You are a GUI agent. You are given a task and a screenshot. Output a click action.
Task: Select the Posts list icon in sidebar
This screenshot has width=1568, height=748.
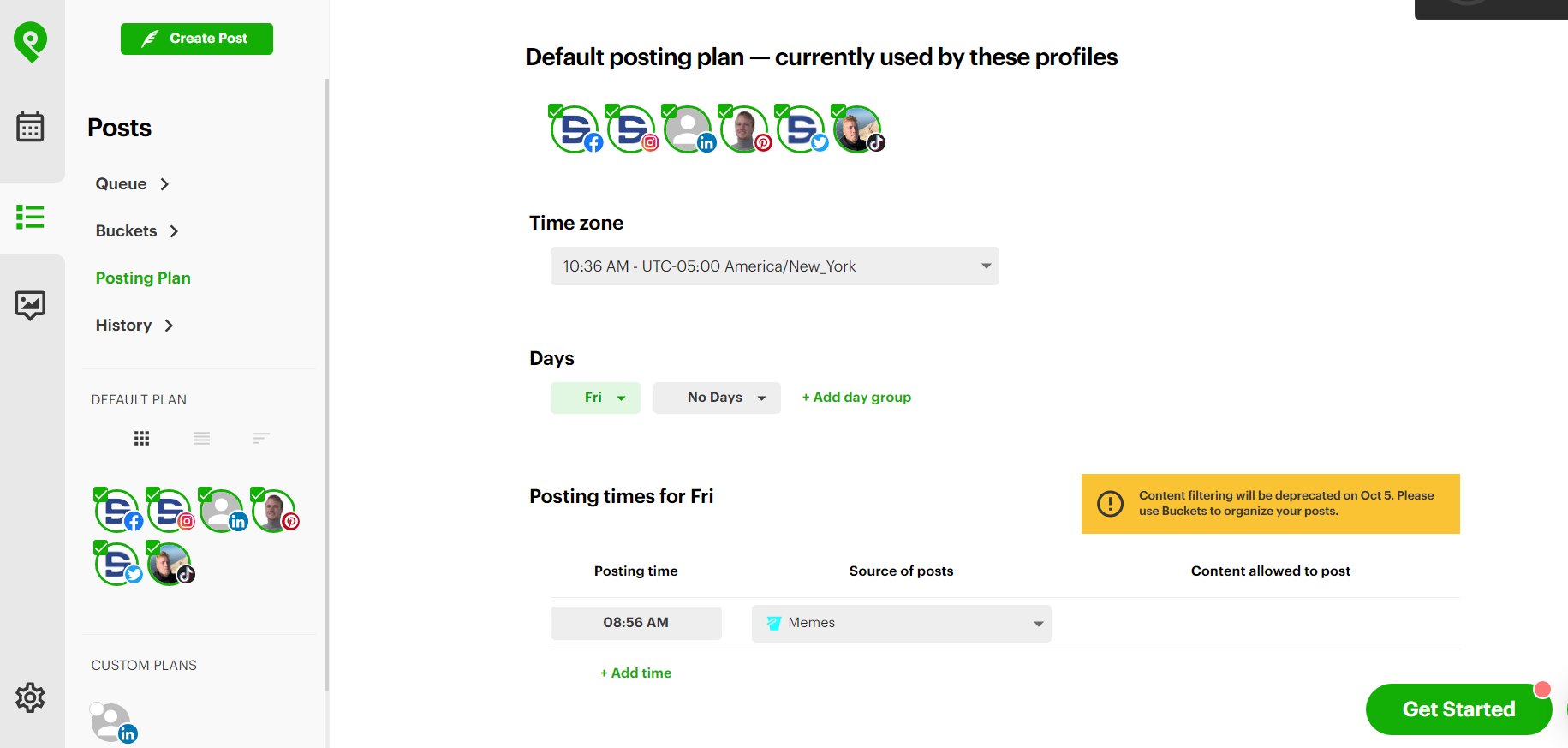[31, 218]
